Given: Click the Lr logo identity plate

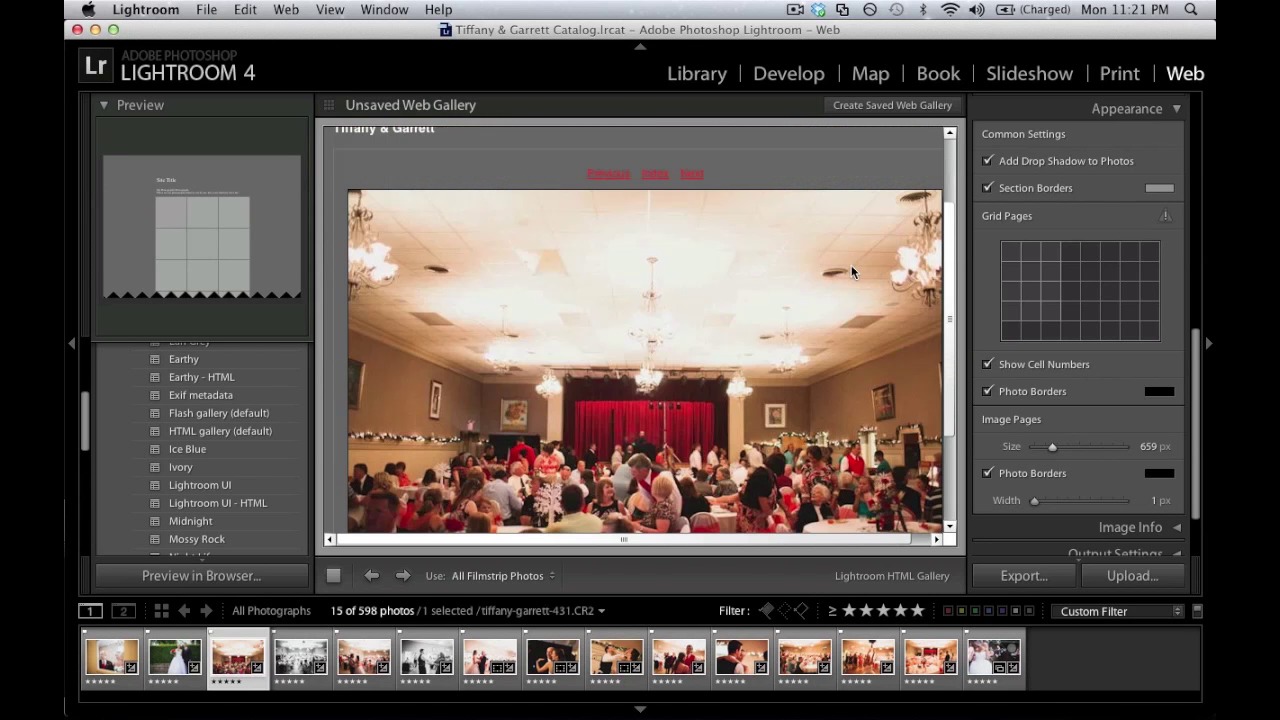Looking at the screenshot, I should (x=96, y=66).
